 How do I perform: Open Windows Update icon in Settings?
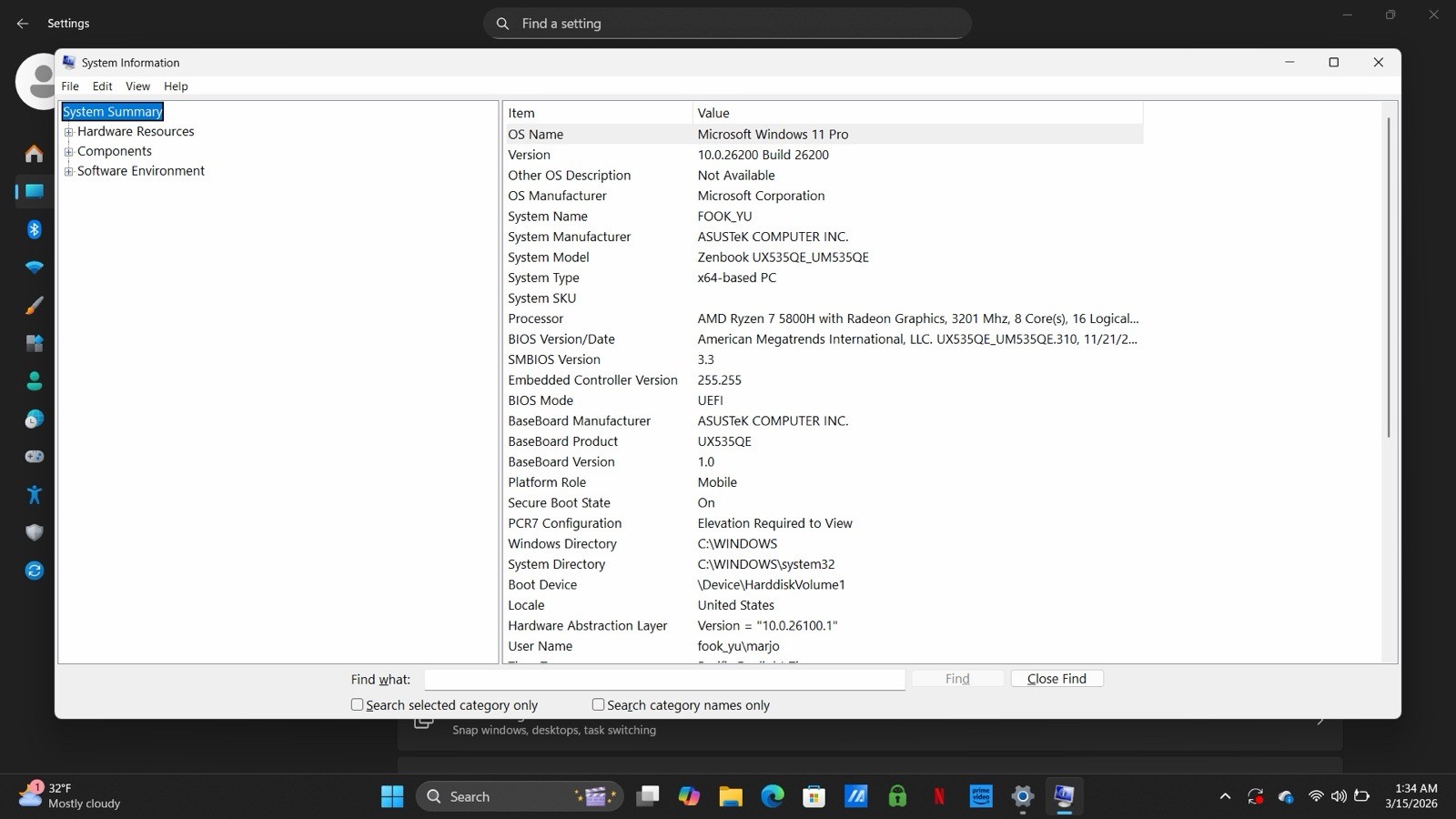(x=34, y=571)
